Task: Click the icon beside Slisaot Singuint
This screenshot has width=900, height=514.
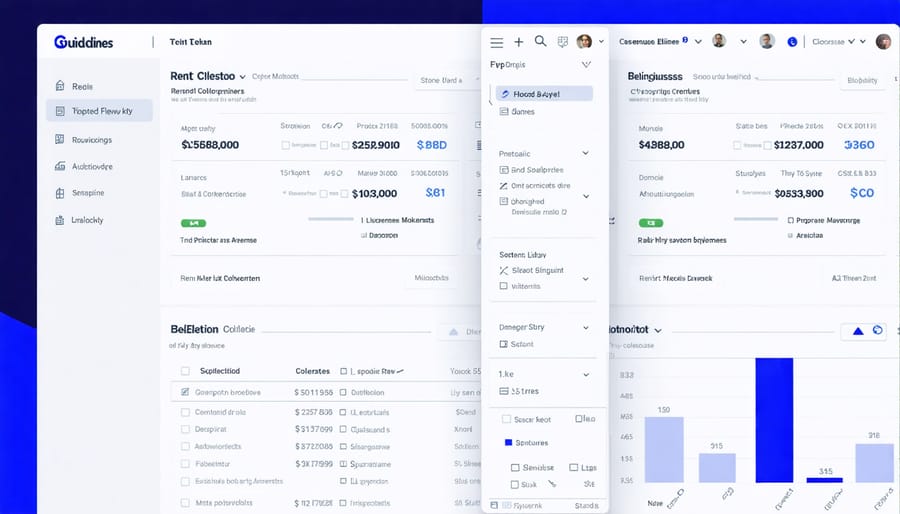Action: 504,270
